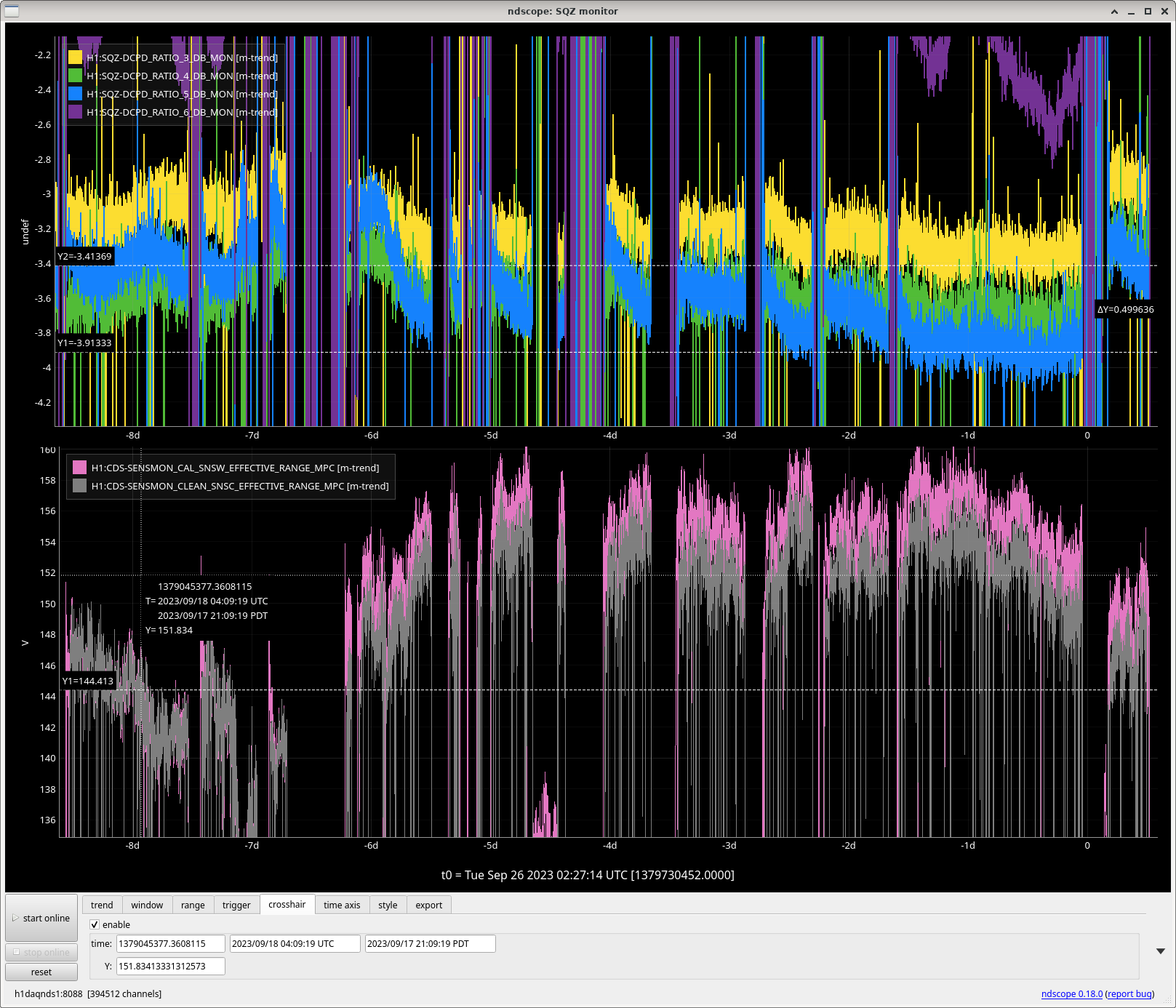Close the ndscope window
This screenshot has width=1176, height=1008.
point(1164,11)
